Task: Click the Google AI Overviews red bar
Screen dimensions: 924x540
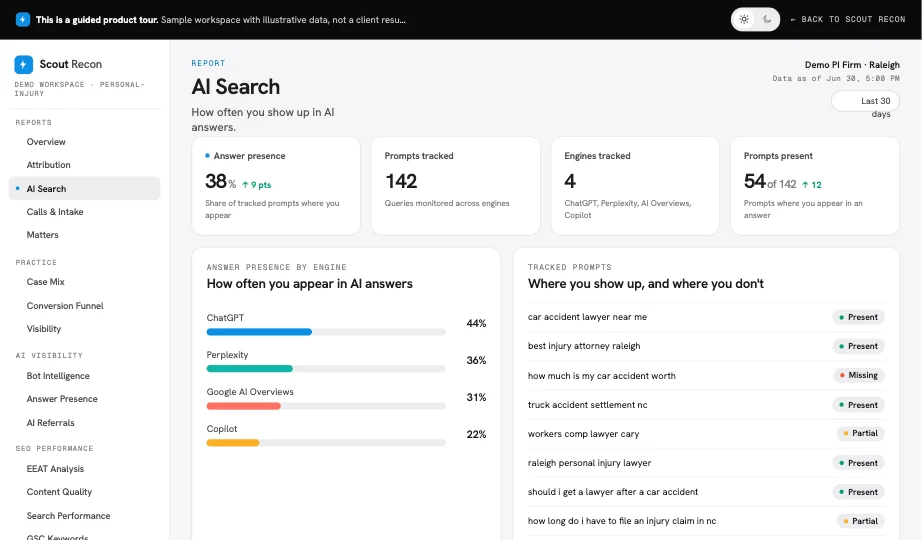Action: [243, 406]
